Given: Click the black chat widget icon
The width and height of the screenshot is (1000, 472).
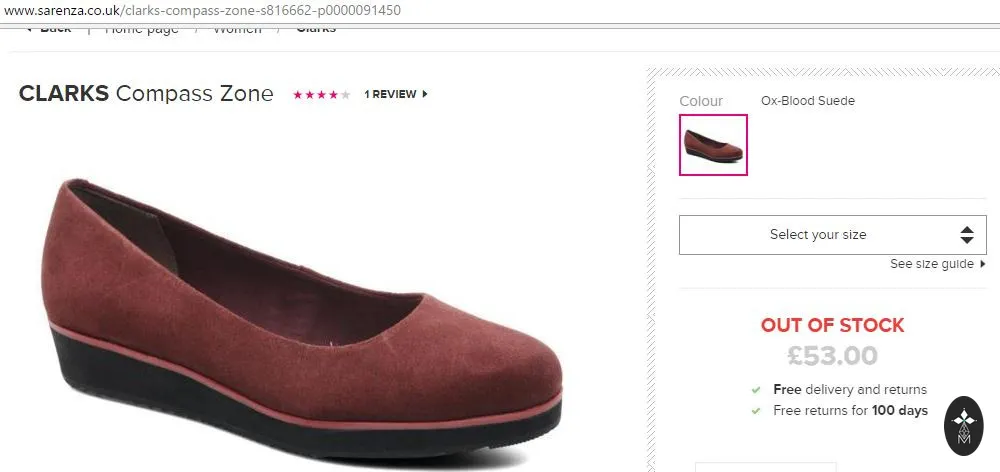Looking at the screenshot, I should point(964,426).
